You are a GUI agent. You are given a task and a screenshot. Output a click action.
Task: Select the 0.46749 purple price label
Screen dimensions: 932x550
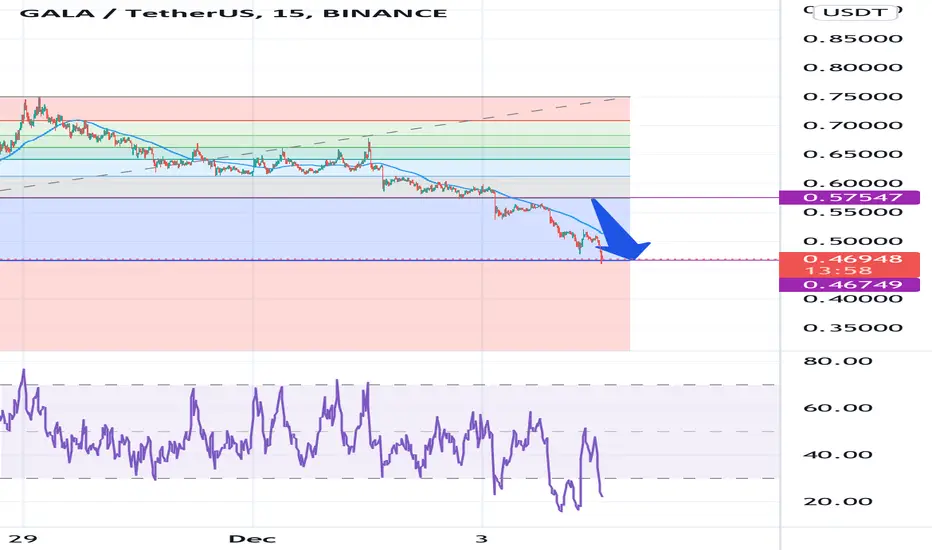(849, 284)
